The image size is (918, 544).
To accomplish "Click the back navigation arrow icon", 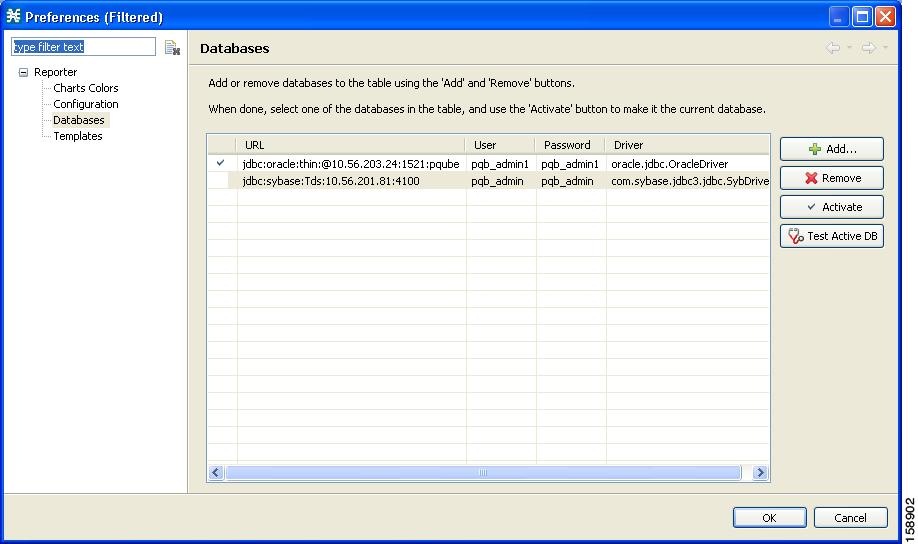I will pos(833,48).
